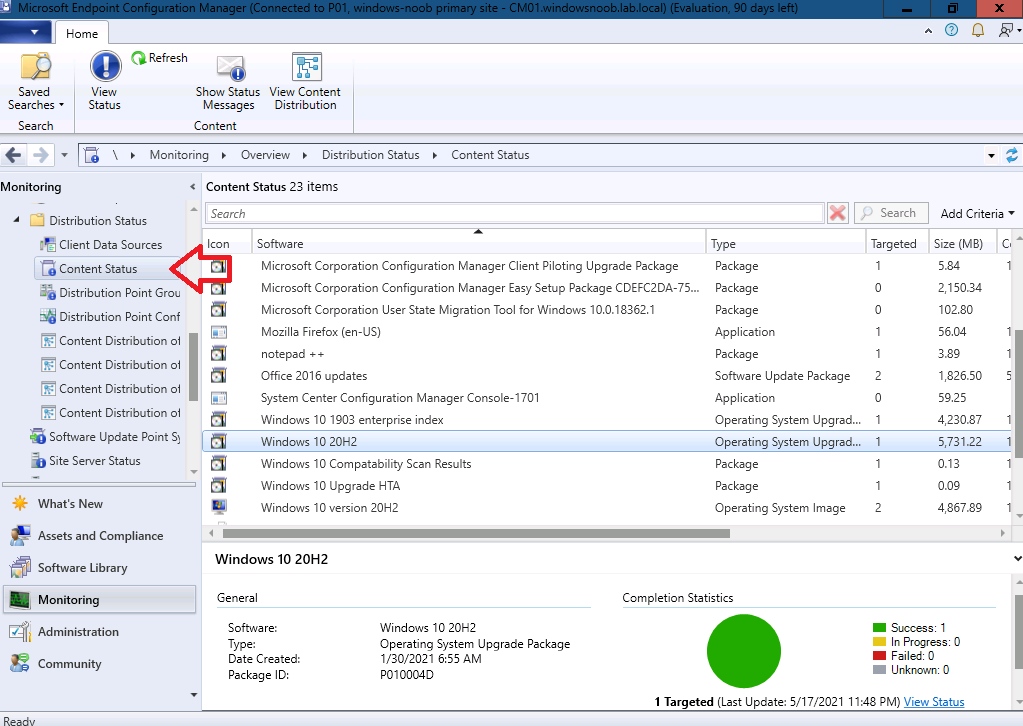Click the Windows 10 version 20H2 row icon

click(x=219, y=507)
